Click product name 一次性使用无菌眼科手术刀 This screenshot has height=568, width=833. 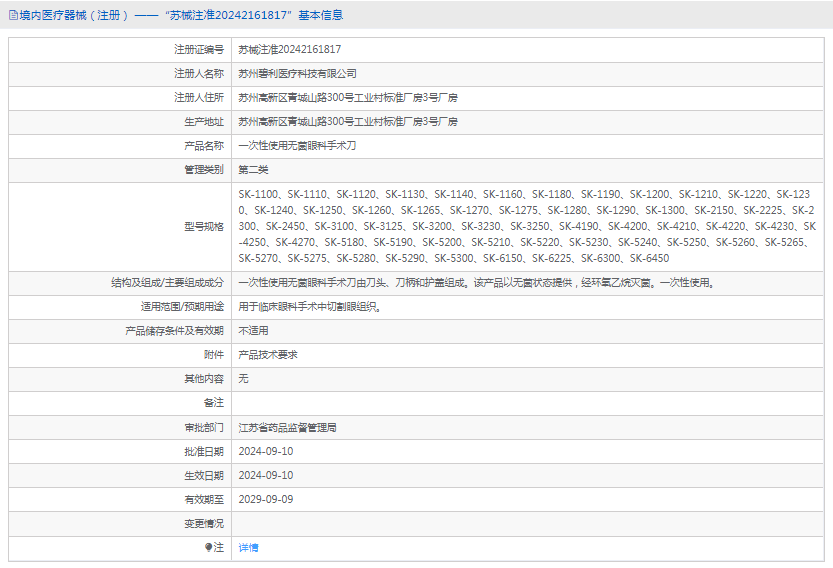pos(297,145)
